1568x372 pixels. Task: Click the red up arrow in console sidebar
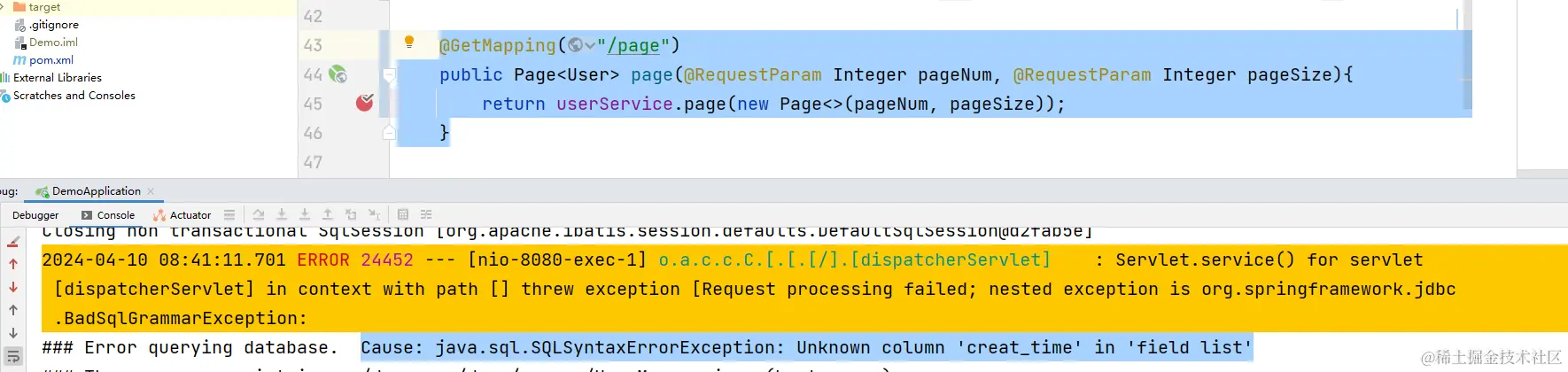coord(13,264)
